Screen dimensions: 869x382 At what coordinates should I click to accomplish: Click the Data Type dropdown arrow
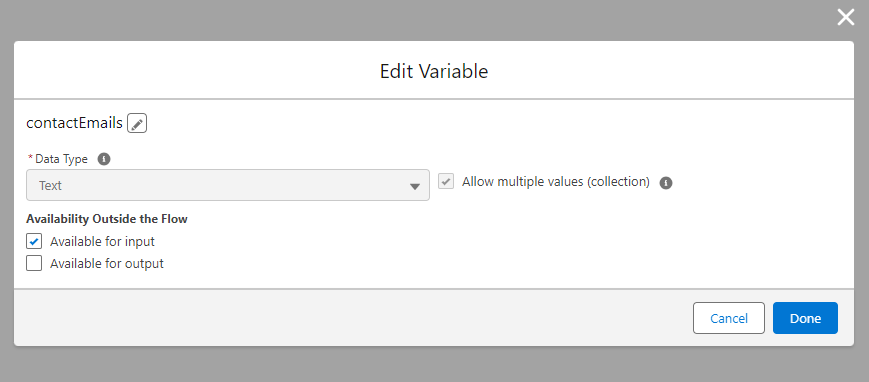[415, 186]
